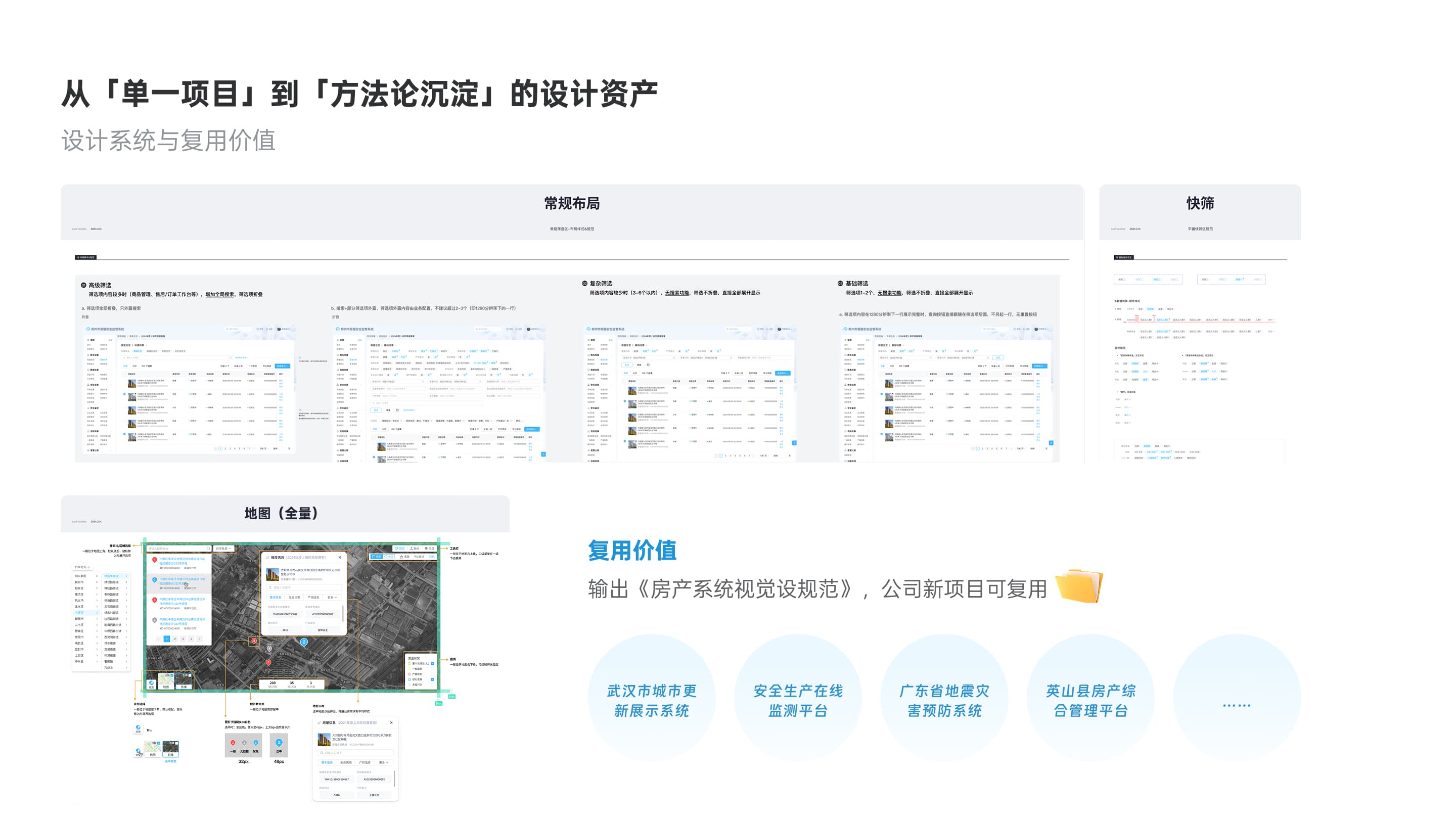Click the 常规布局 panel heading
Image resolution: width=1456 pixels, height=819 pixels.
572,203
